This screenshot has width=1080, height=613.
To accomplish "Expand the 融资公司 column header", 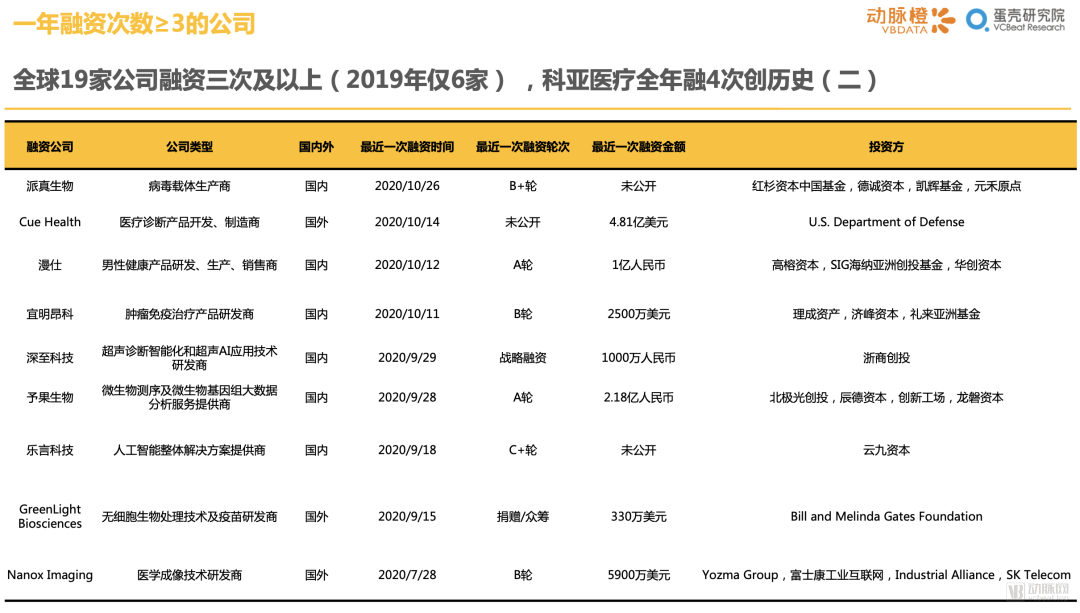I will pos(48,146).
